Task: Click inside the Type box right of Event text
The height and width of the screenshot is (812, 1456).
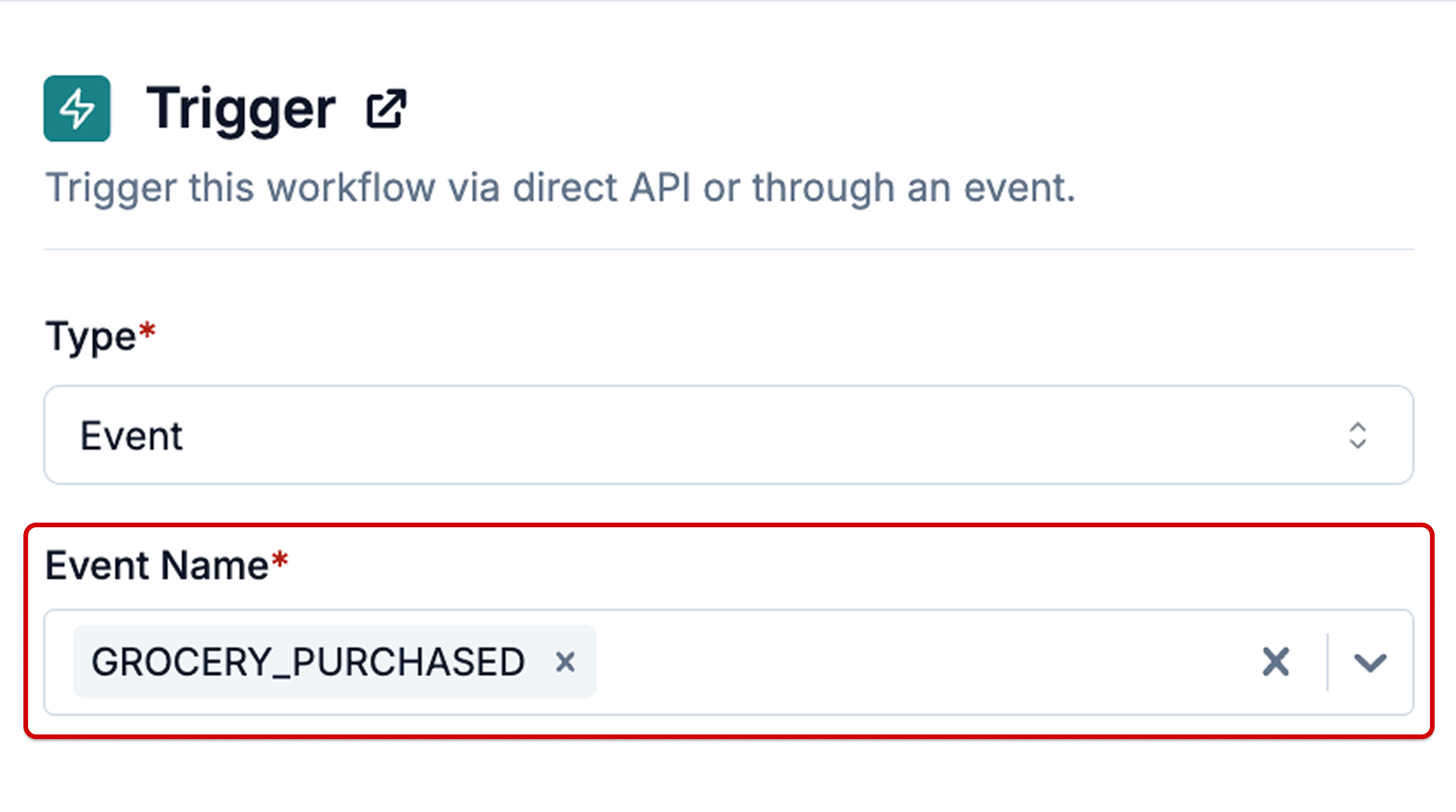Action: pyautogui.click(x=763, y=436)
